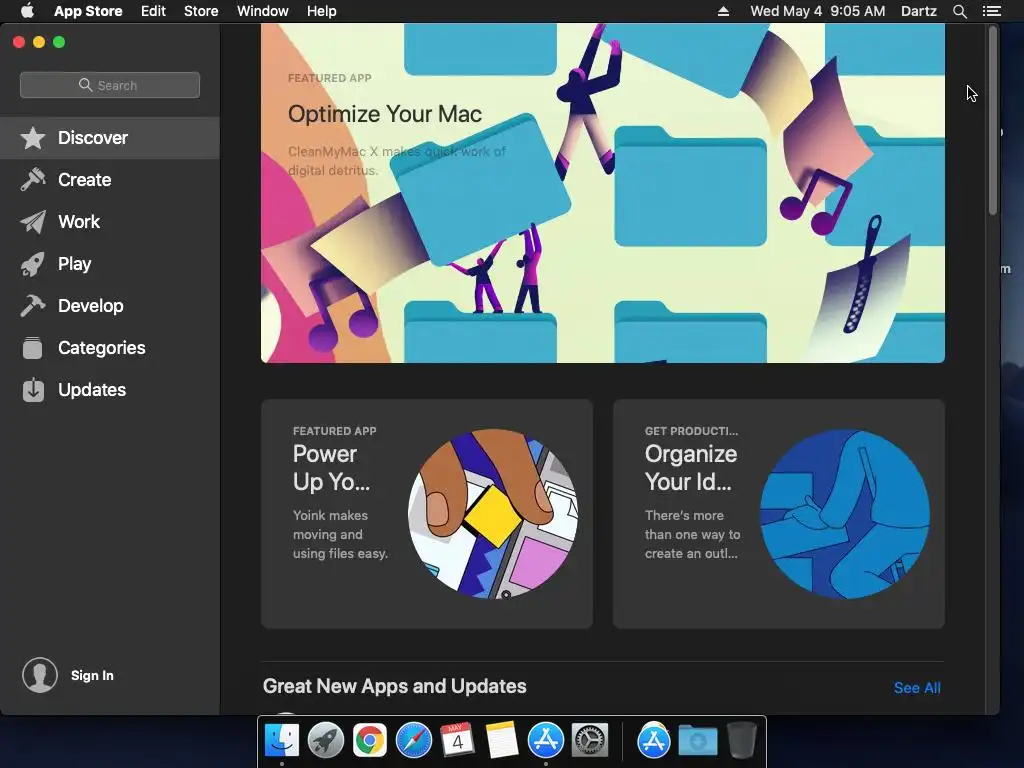Open the Apple menu
This screenshot has width=1024, height=768.
(x=27, y=11)
